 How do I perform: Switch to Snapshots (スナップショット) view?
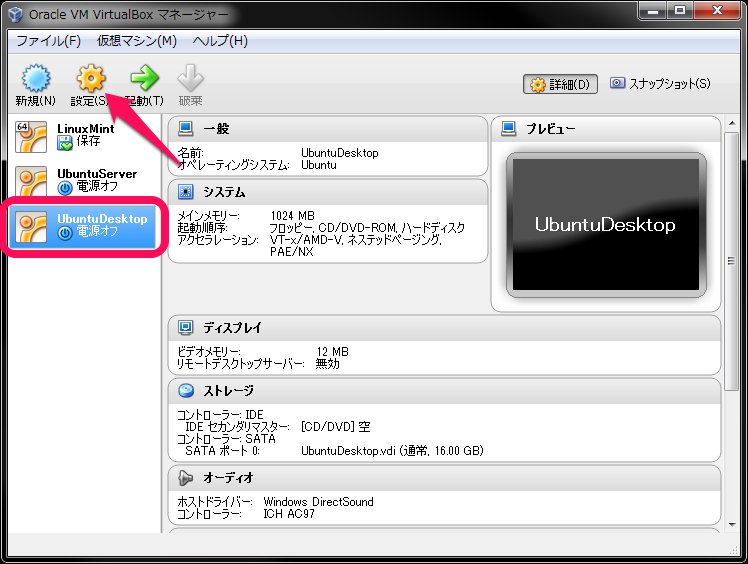coord(660,84)
